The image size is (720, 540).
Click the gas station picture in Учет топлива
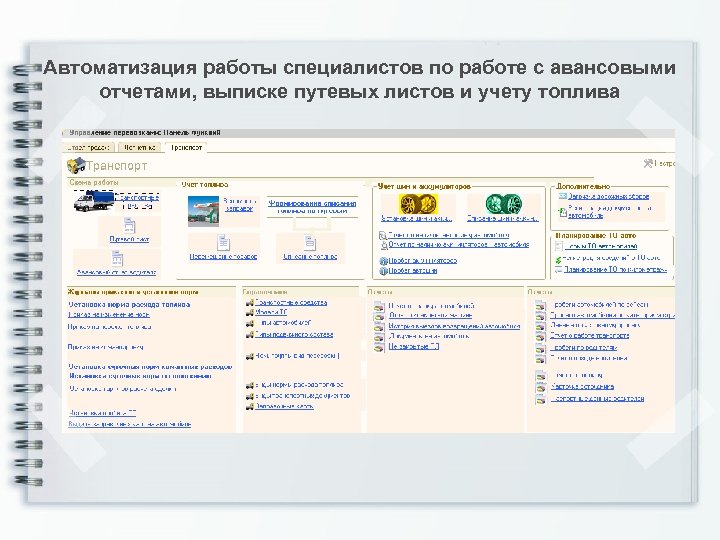click(203, 211)
